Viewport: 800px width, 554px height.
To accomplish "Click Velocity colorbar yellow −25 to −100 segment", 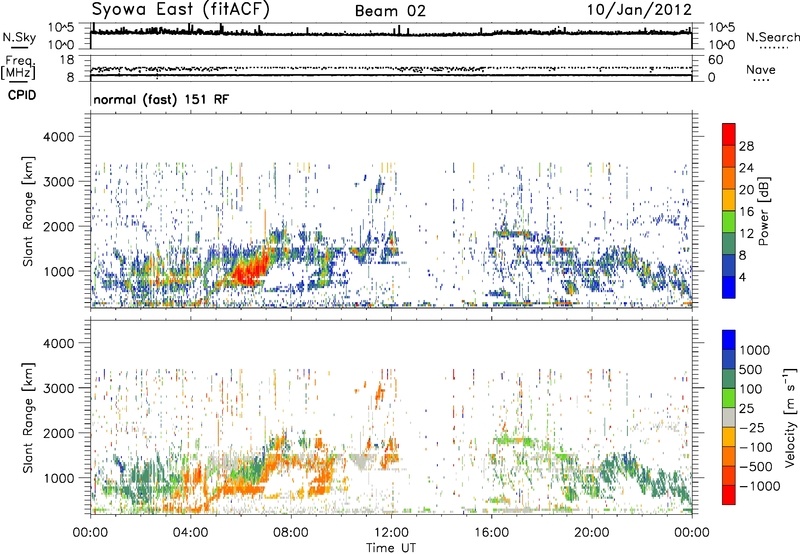I will 729,437.
